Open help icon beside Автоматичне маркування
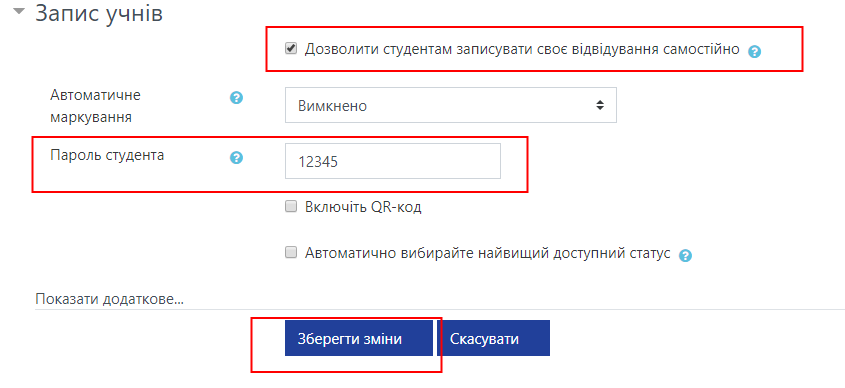Viewport: 845px width, 388px height. 237,98
